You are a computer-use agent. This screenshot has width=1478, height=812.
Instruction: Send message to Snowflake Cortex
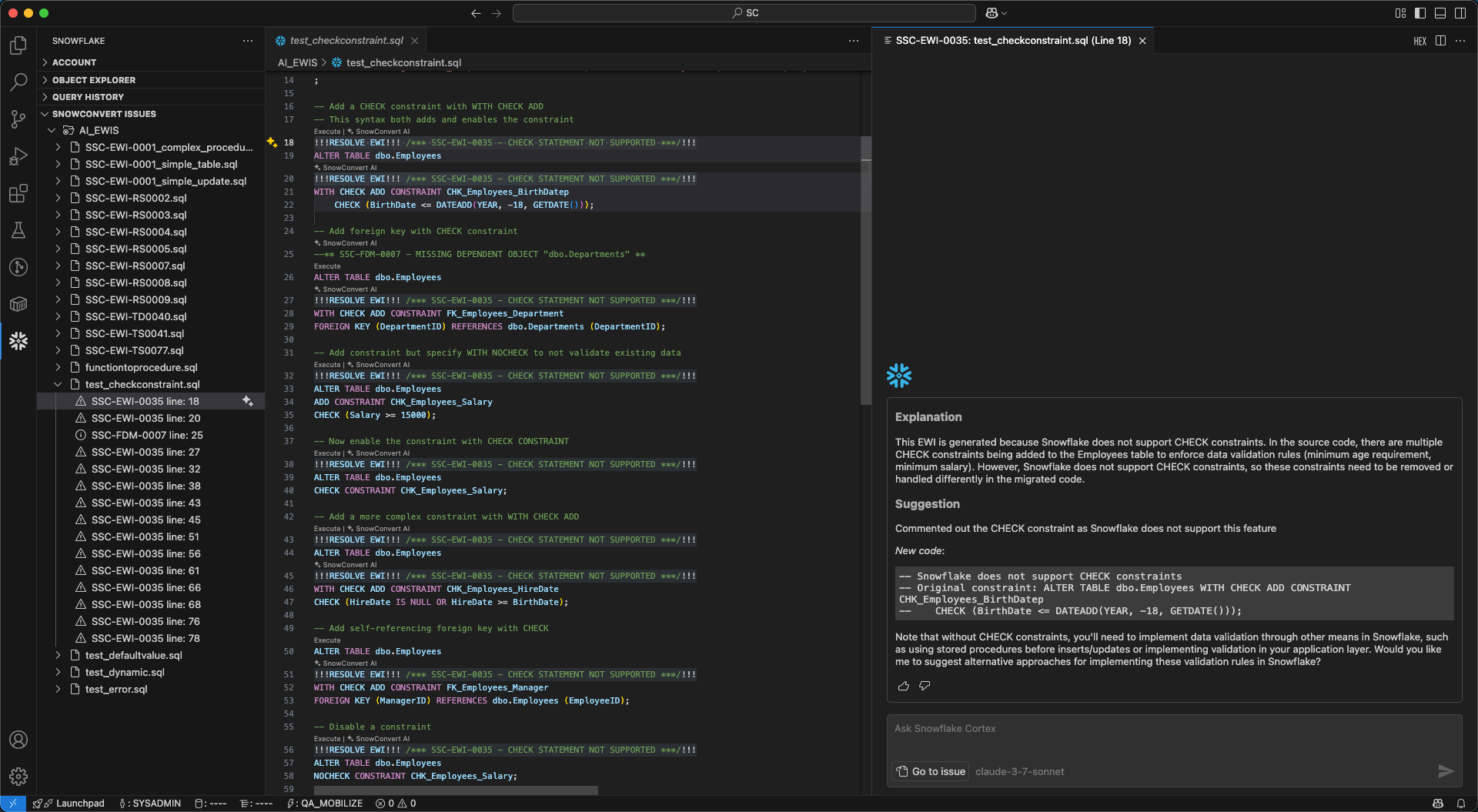1446,771
